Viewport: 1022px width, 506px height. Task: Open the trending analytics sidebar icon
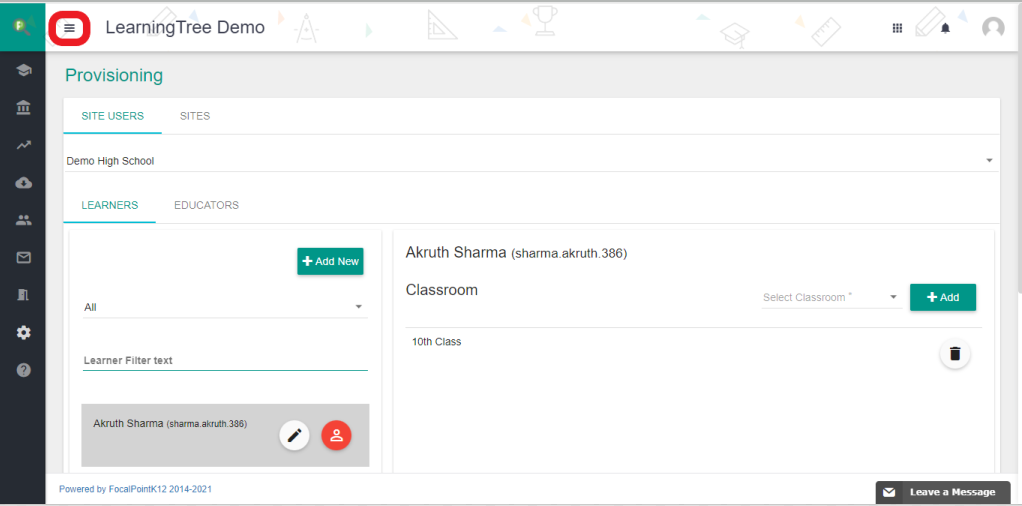tap(23, 145)
